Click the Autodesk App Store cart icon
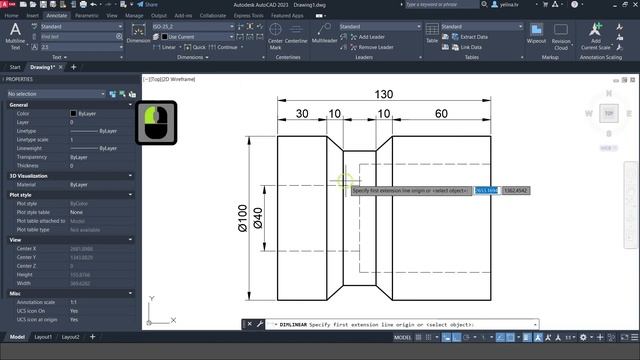 click(545, 4)
